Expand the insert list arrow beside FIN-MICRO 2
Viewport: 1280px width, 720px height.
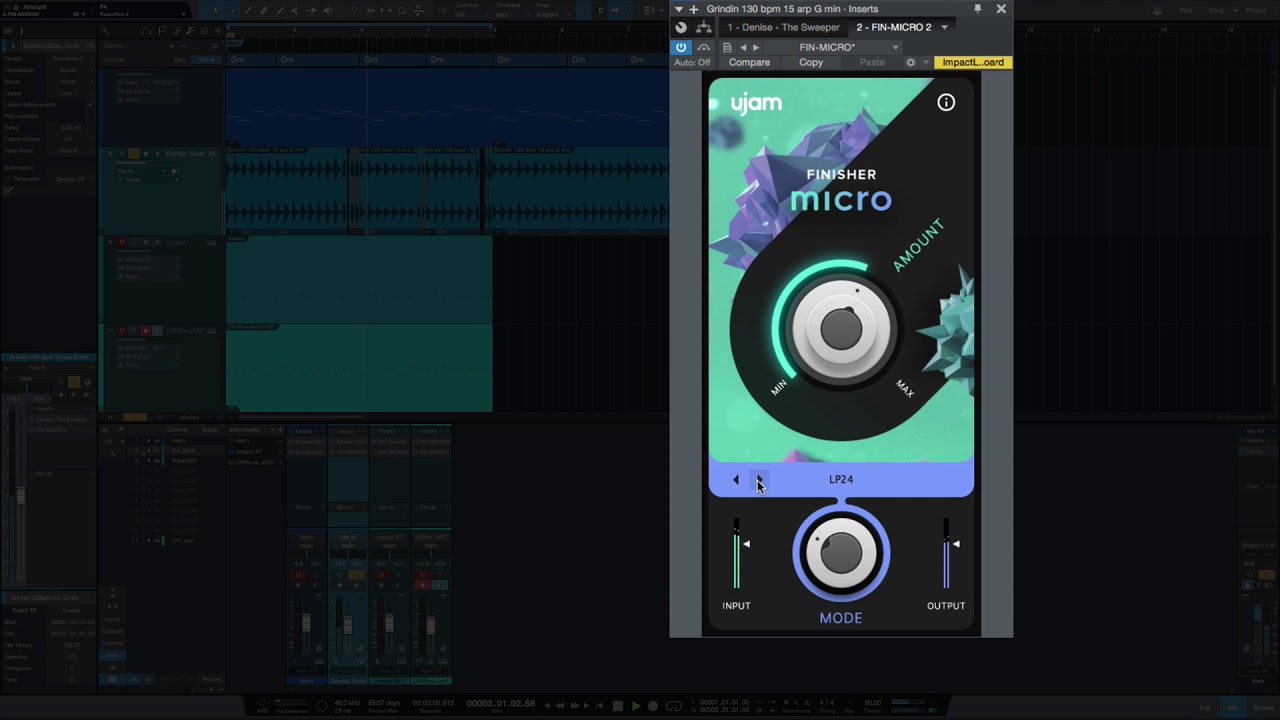click(x=944, y=28)
